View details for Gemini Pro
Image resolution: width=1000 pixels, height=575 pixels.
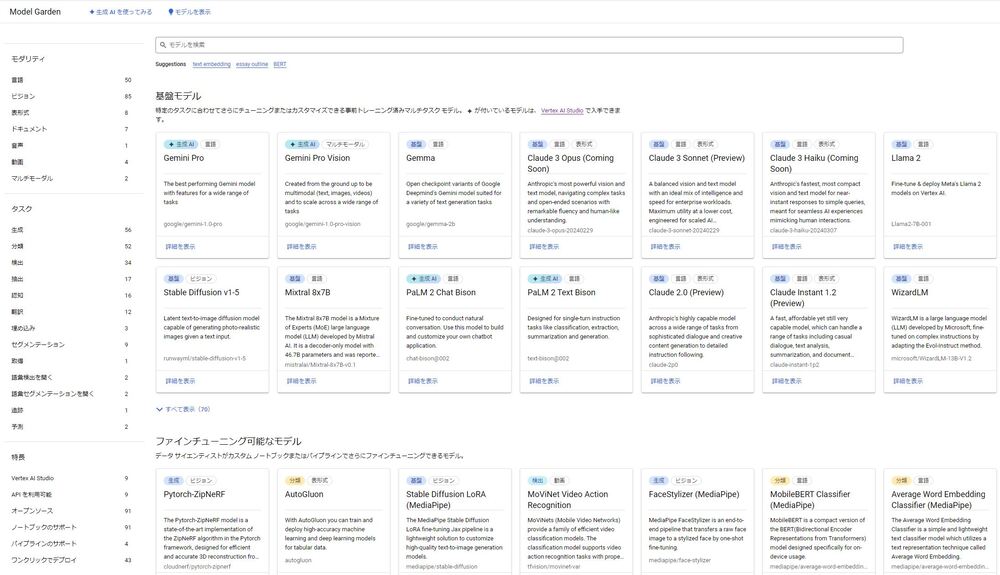click(x=180, y=247)
